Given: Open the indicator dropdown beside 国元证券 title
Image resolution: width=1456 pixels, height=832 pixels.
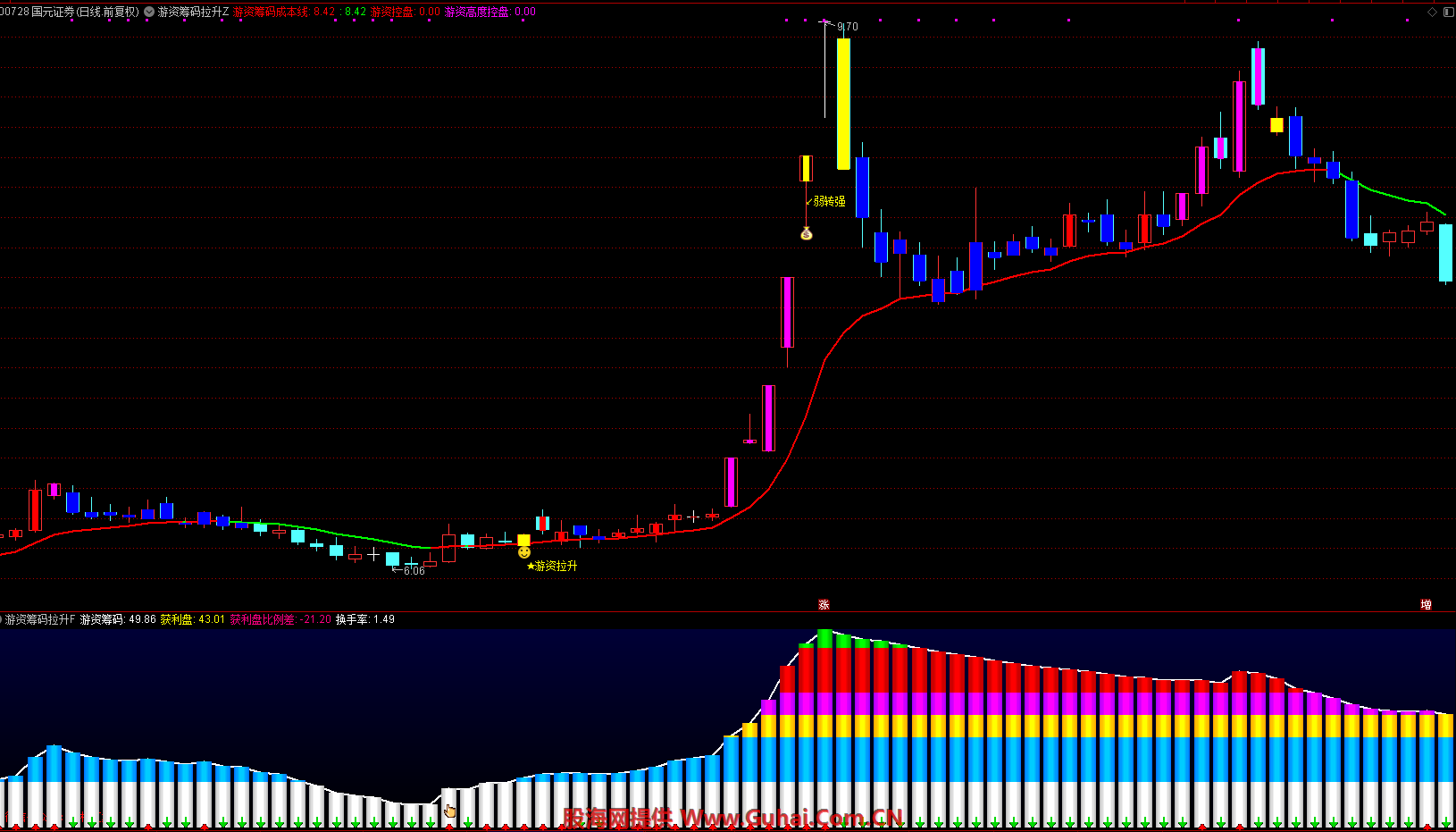Looking at the screenshot, I should coord(149,12).
